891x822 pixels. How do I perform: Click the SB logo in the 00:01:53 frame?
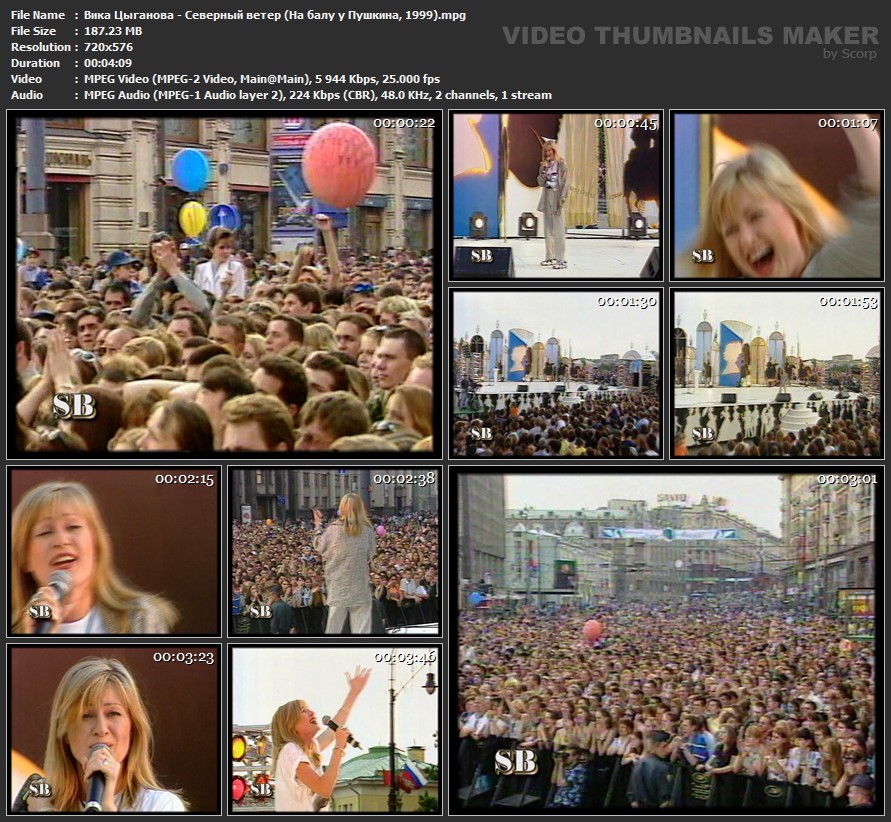pyautogui.click(x=704, y=434)
